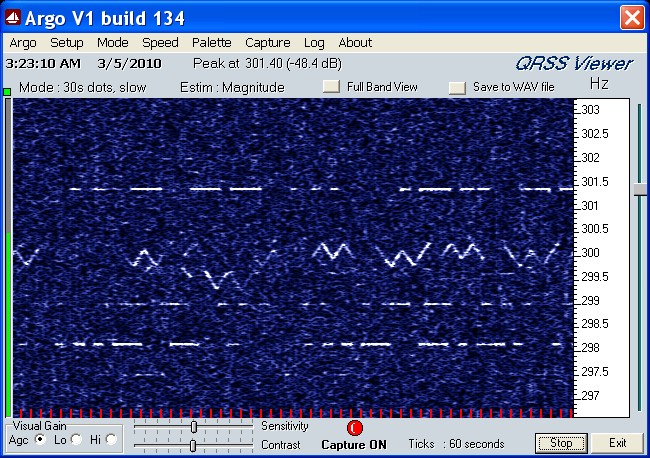
Task: Click the vertical frequency slider thumb
Action: click(640, 189)
